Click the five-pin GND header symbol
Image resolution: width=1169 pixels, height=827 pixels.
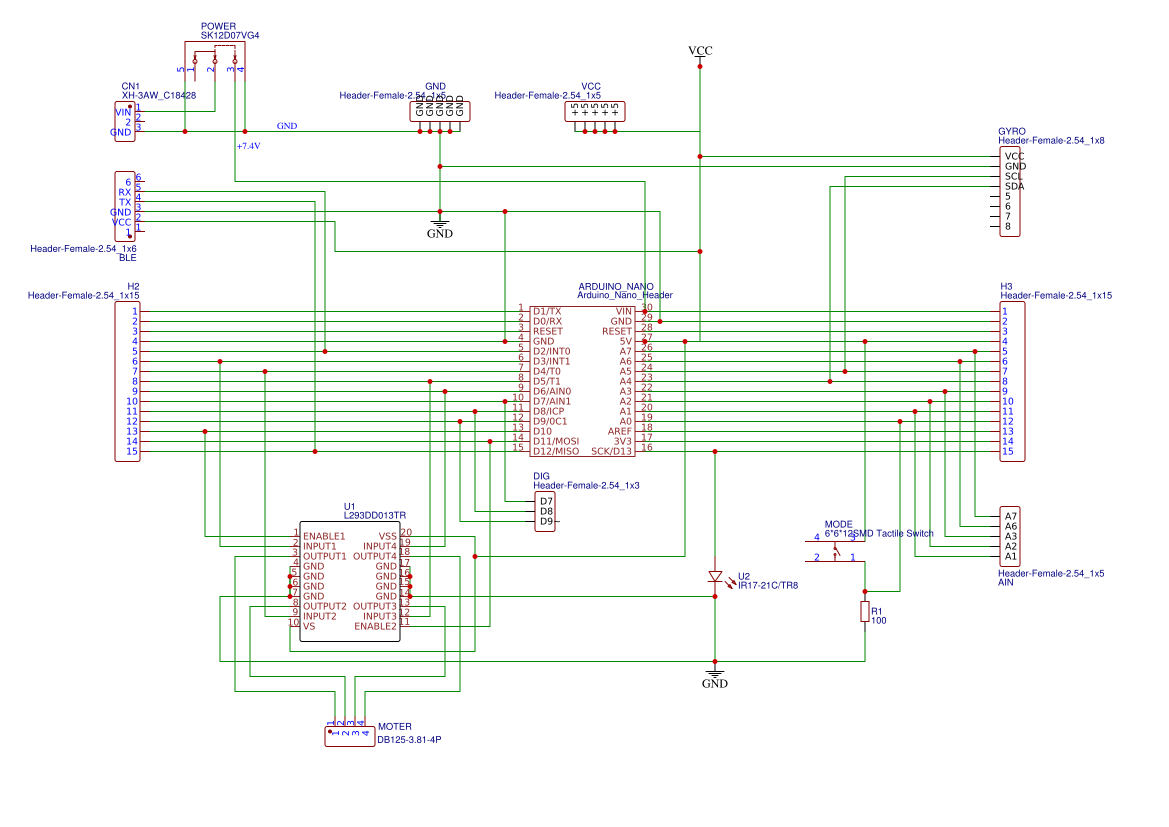click(x=440, y=112)
